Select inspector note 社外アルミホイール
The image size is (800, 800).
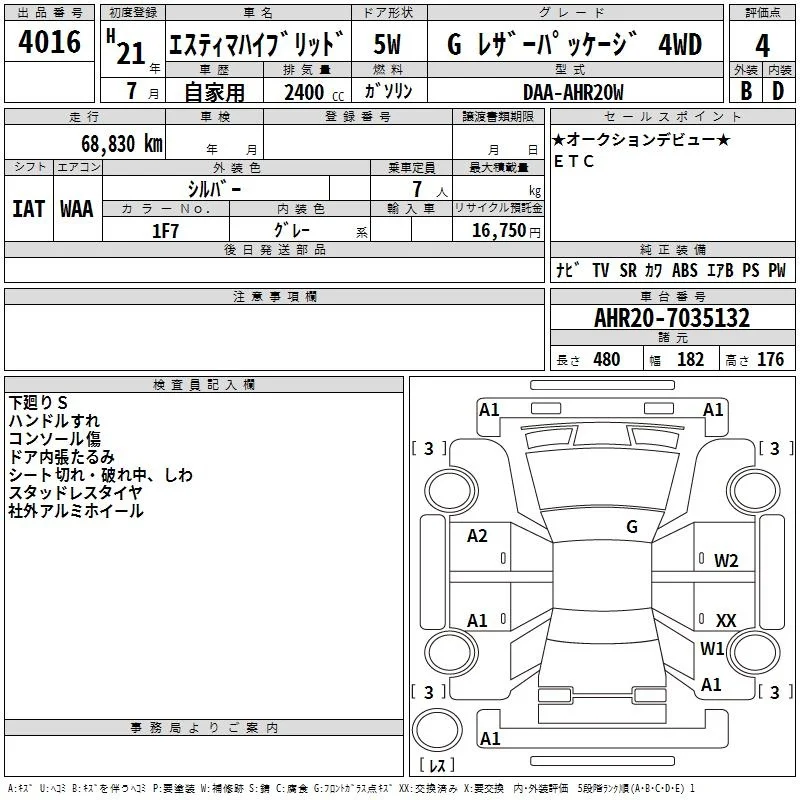coord(76,511)
